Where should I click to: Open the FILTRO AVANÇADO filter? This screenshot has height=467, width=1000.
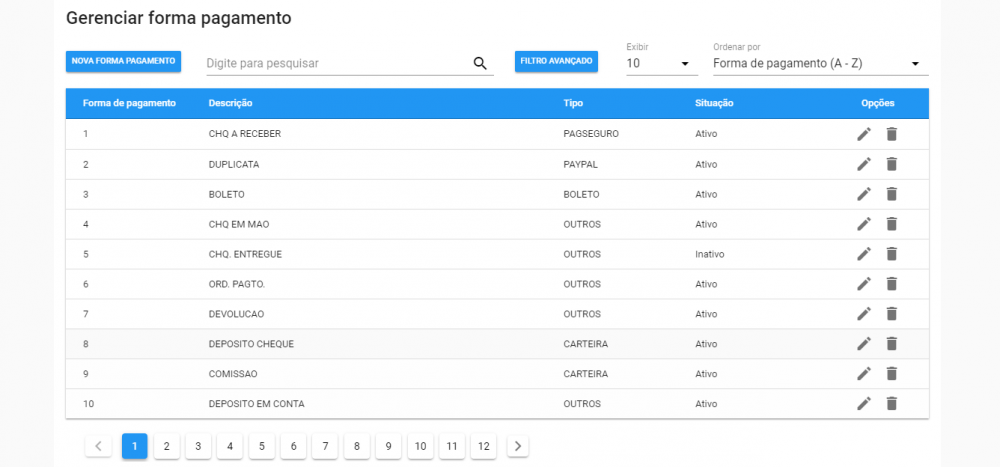click(556, 61)
